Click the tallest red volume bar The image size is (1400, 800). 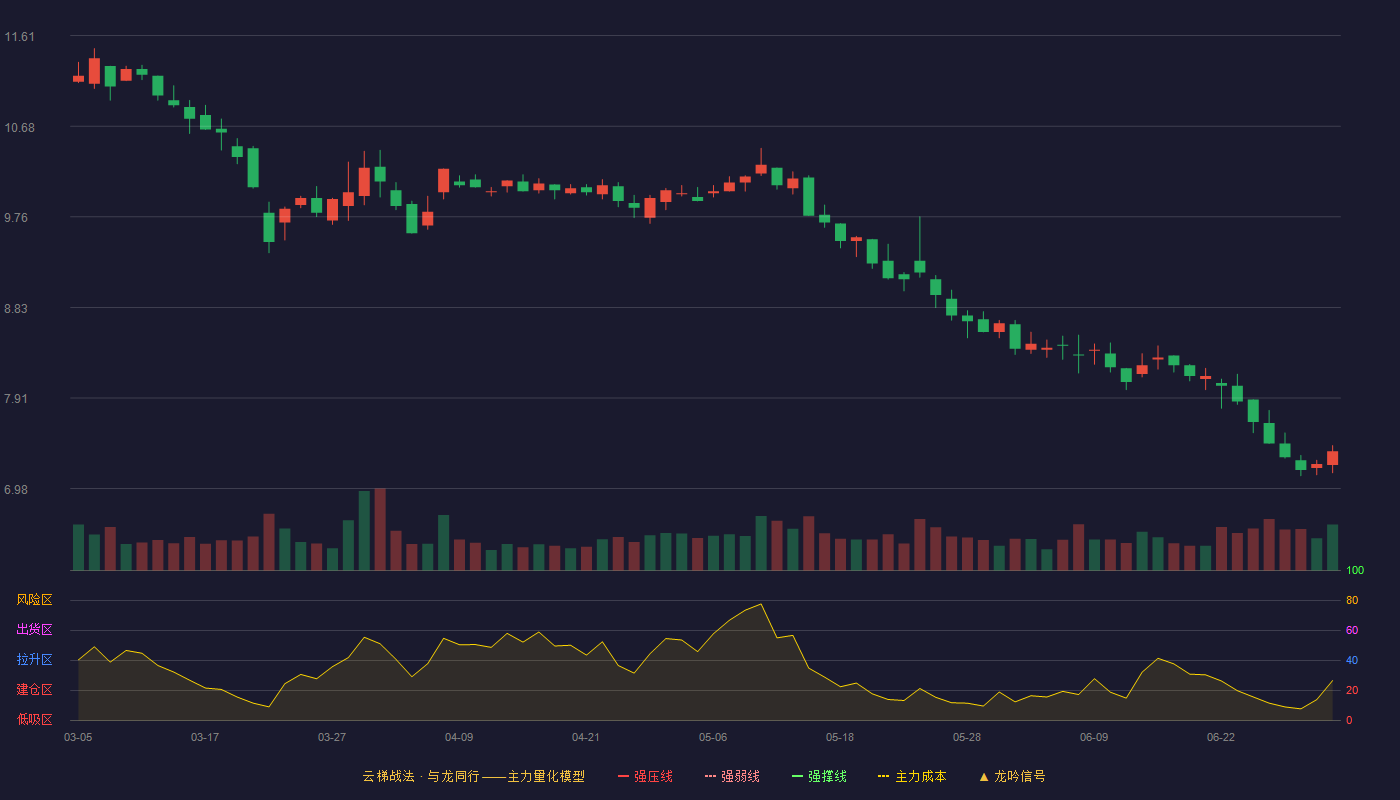pos(380,529)
